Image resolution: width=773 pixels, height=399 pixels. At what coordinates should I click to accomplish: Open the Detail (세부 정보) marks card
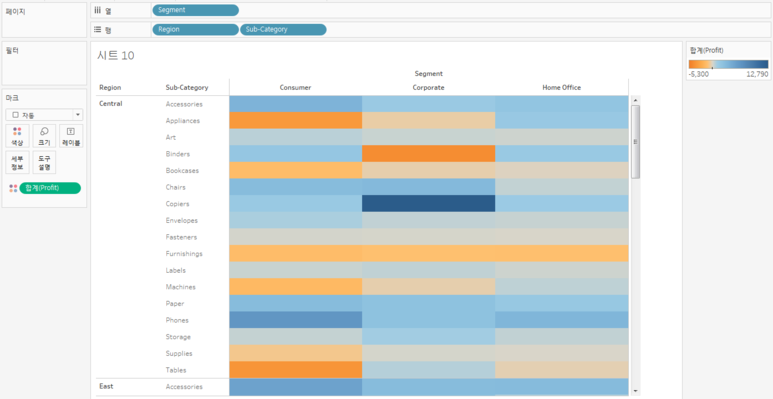pyautogui.click(x=17, y=162)
